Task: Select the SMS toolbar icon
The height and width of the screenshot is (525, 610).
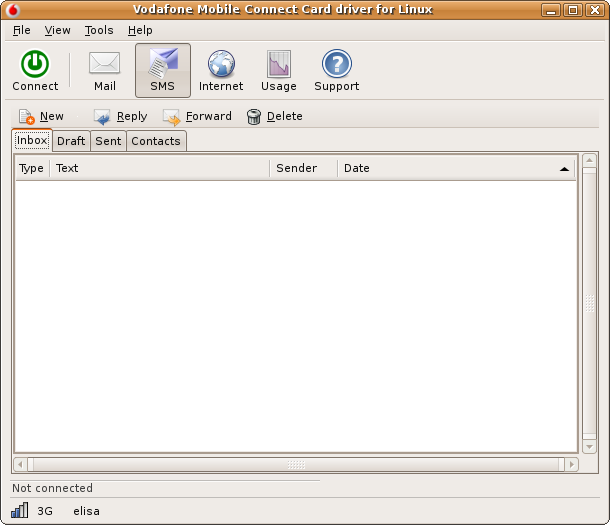Action: [162, 65]
